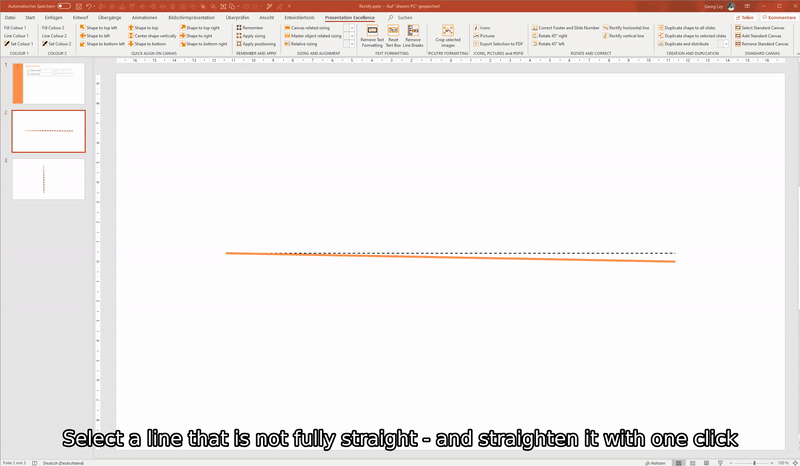
Task: Open dropdown beside Relative sizing
Action: pos(352,44)
